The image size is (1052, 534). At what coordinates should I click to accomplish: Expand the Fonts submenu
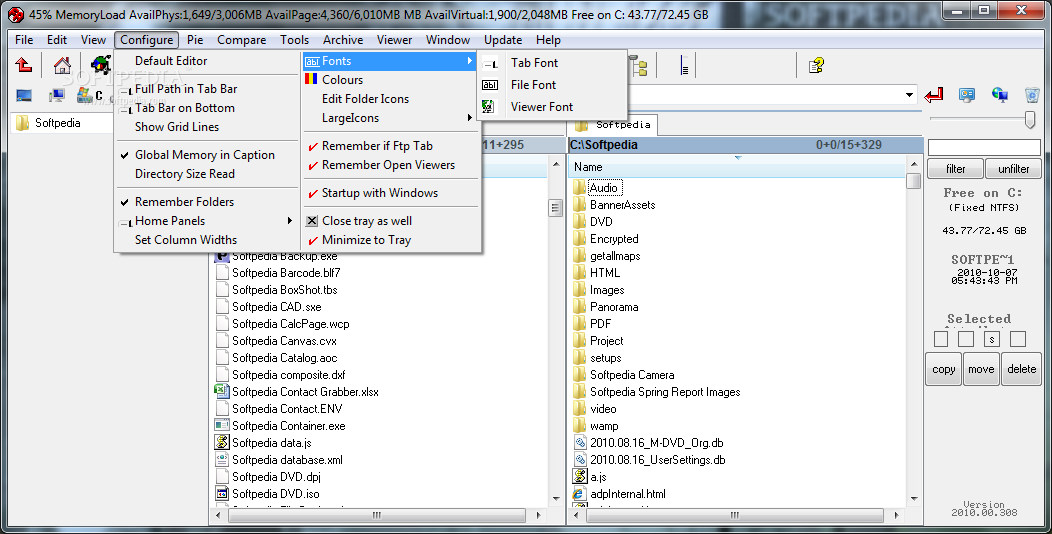(389, 61)
